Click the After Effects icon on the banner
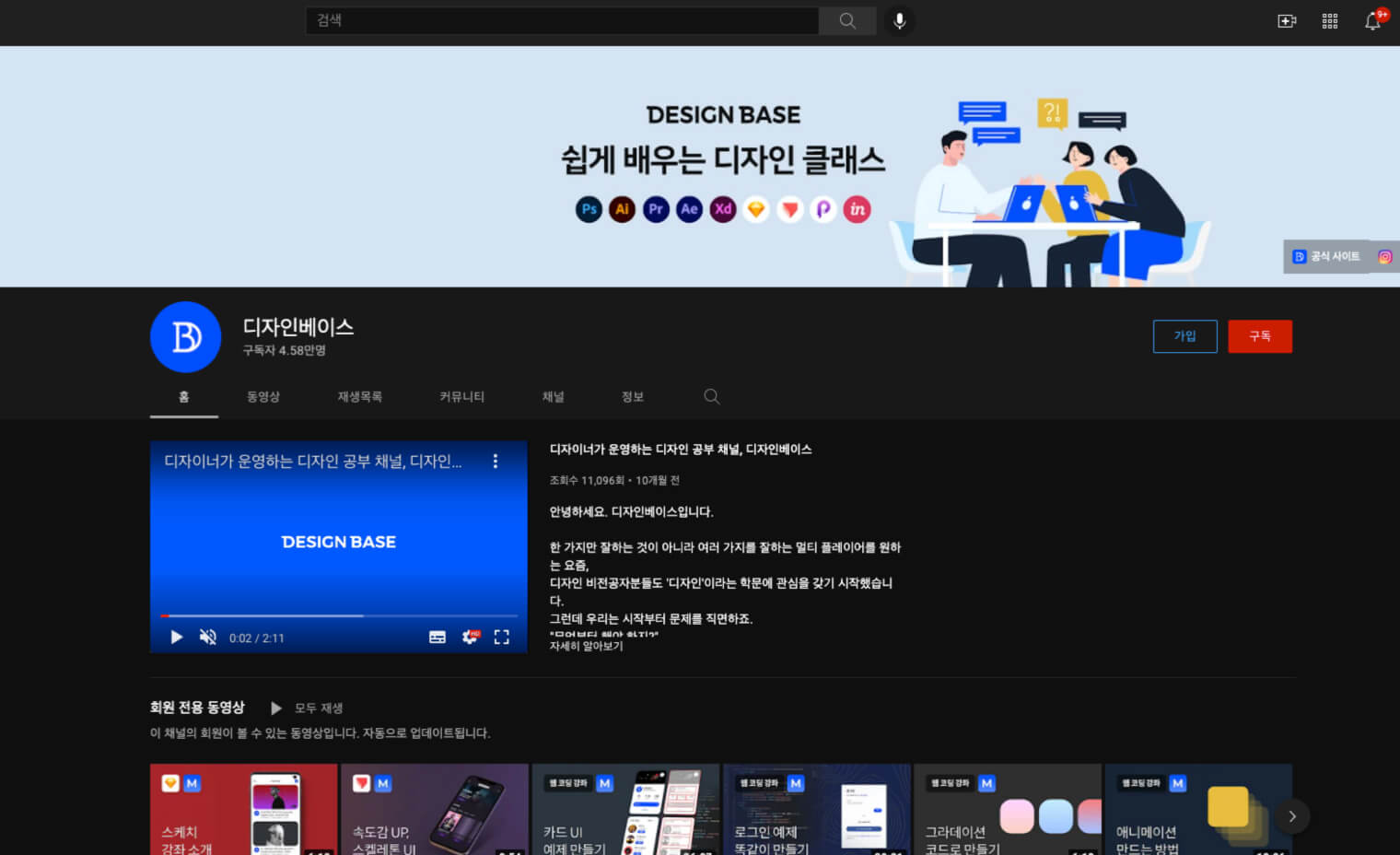 (689, 209)
